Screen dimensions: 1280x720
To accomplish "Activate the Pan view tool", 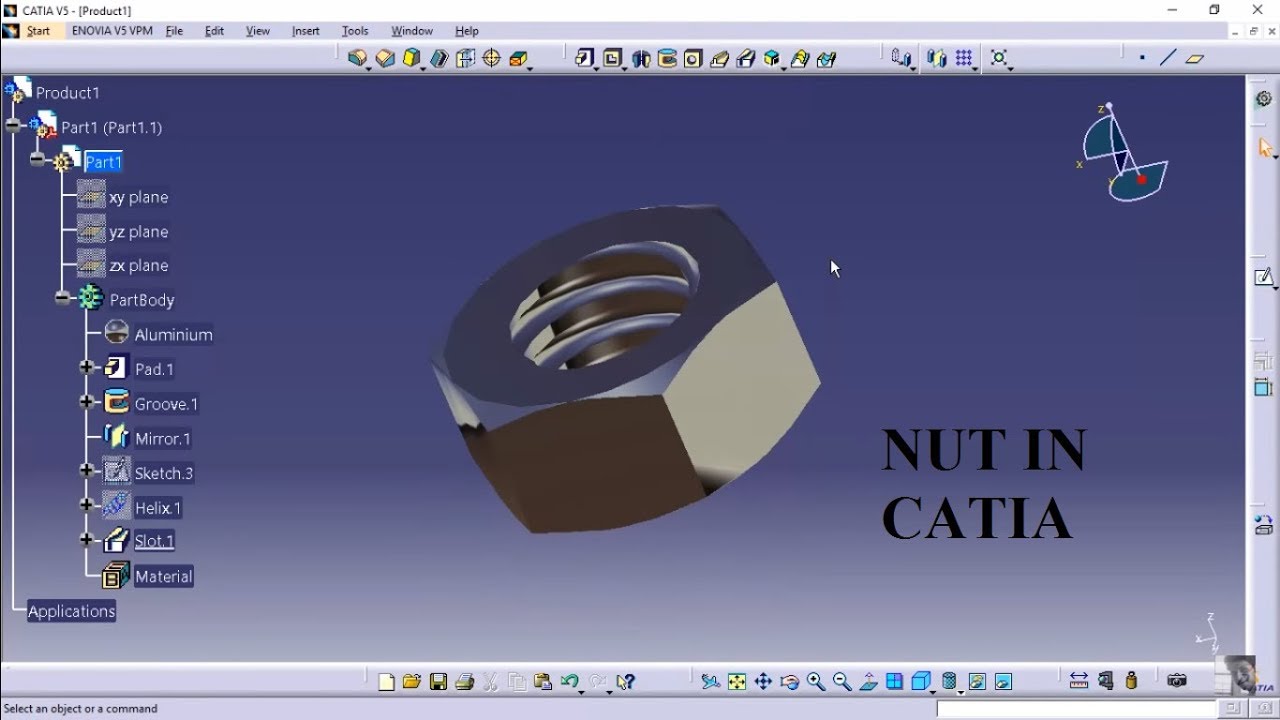I will pyautogui.click(x=763, y=682).
